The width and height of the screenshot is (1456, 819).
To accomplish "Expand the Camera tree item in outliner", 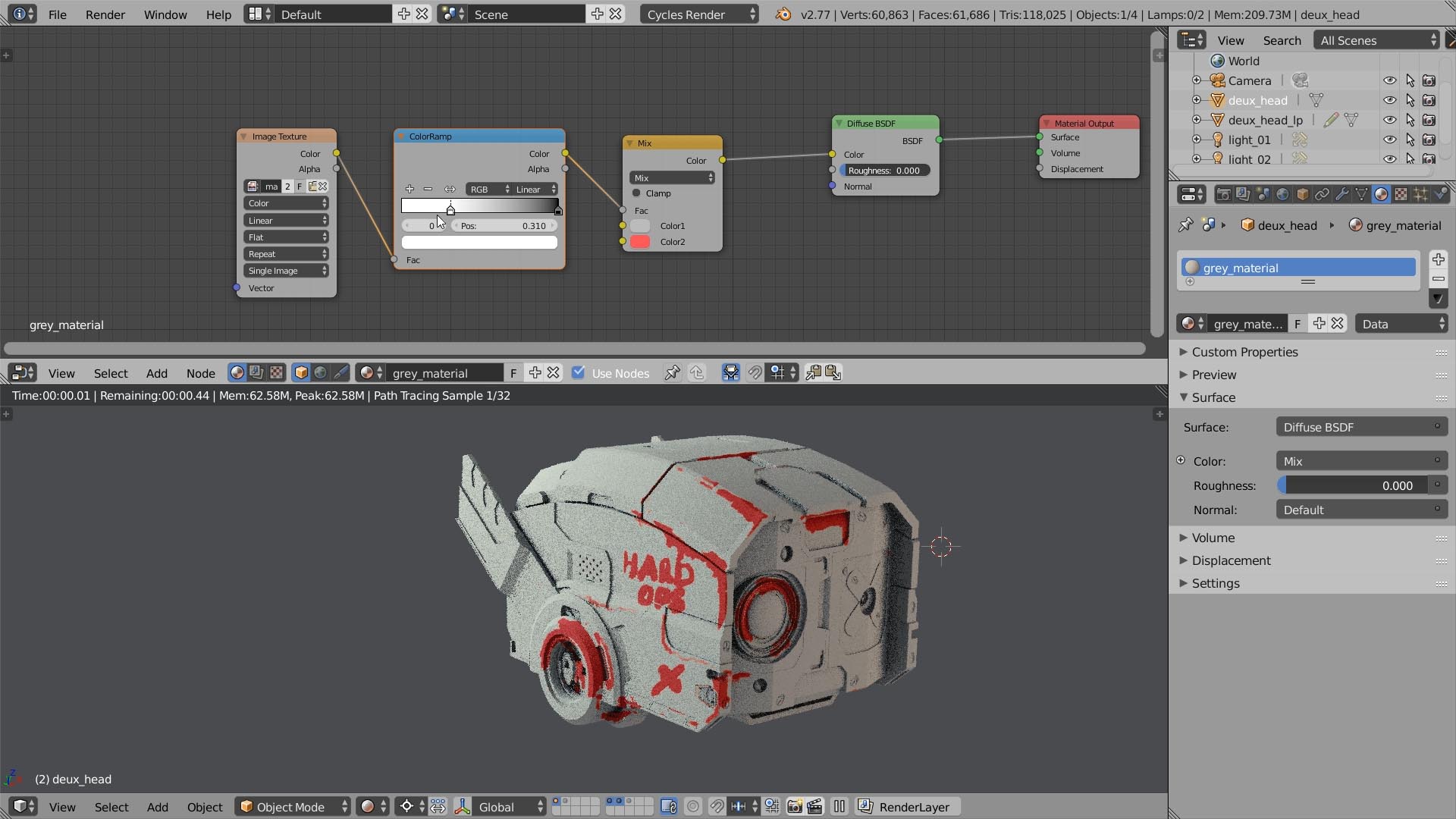I will [x=1197, y=80].
